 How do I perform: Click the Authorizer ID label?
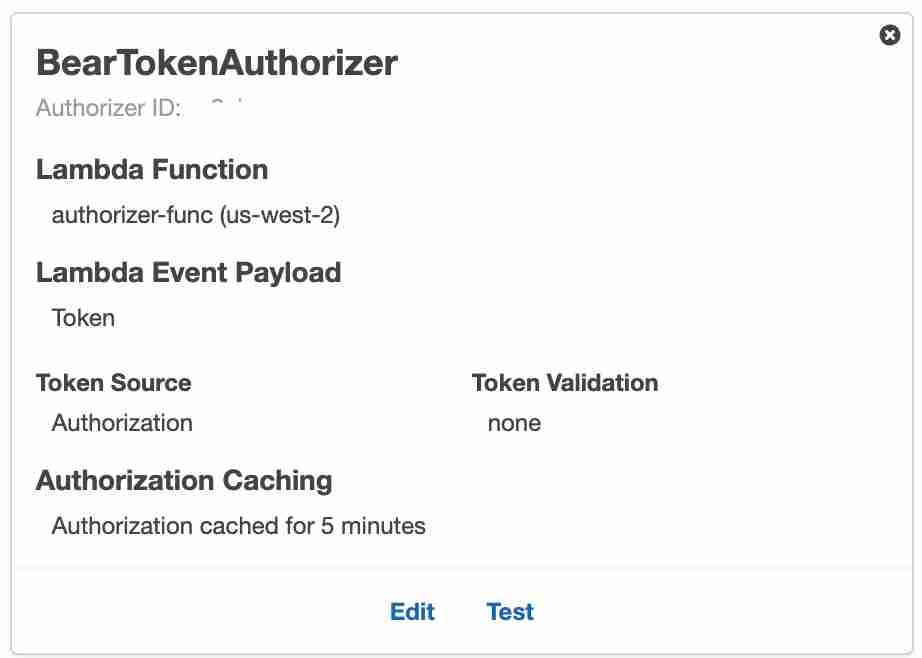pyautogui.click(x=109, y=108)
